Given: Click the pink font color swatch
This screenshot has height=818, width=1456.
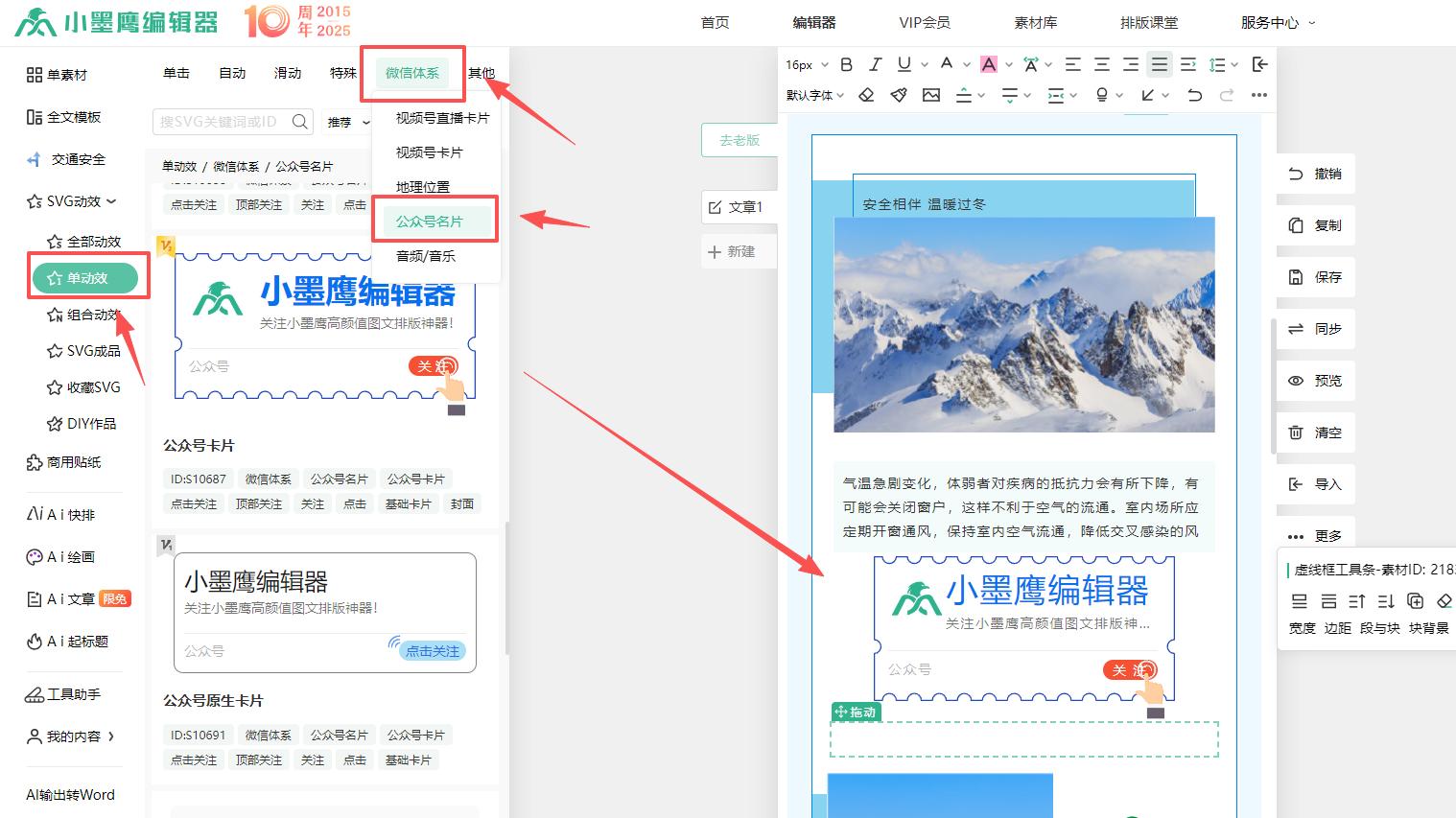Looking at the screenshot, I should (989, 64).
